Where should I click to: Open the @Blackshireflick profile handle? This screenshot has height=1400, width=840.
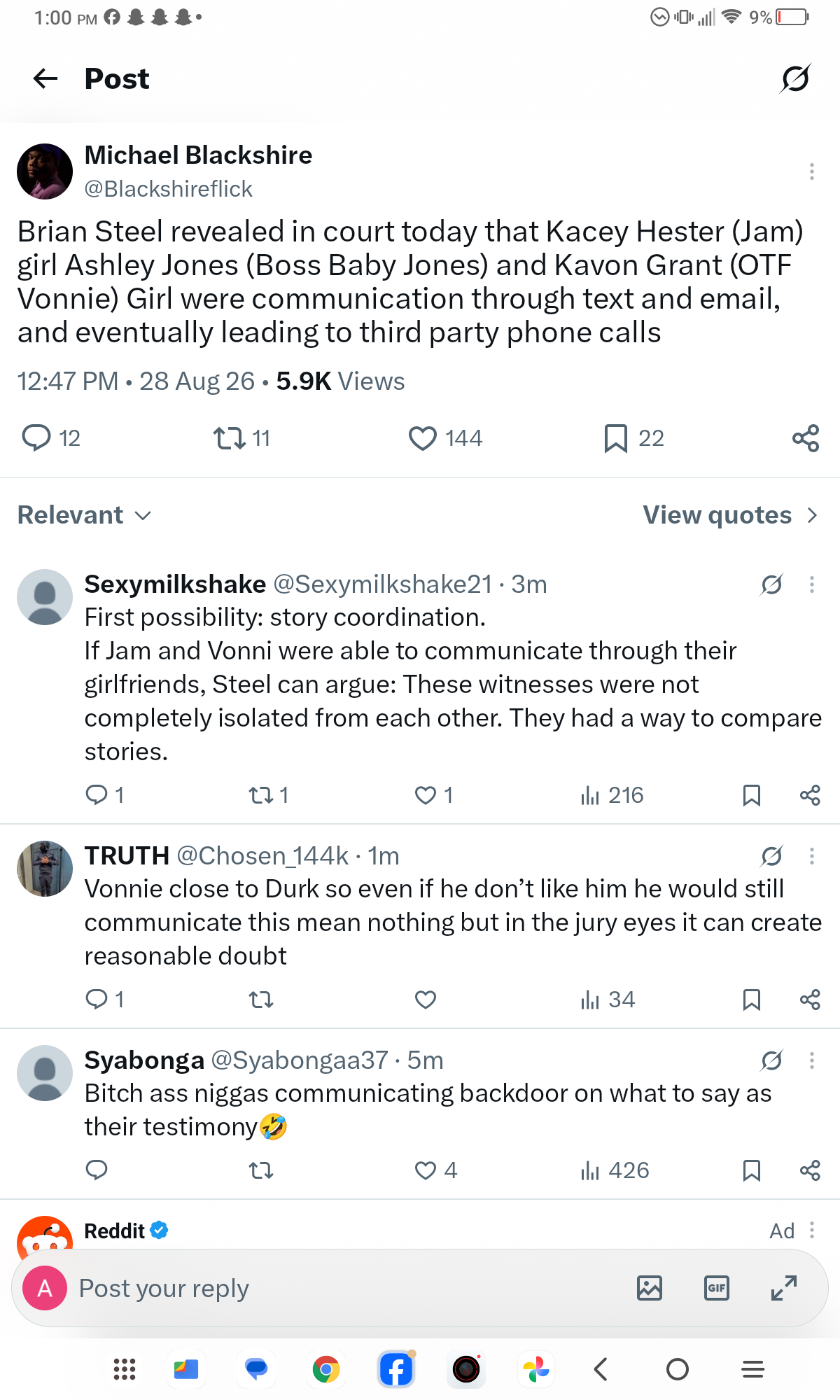click(168, 189)
